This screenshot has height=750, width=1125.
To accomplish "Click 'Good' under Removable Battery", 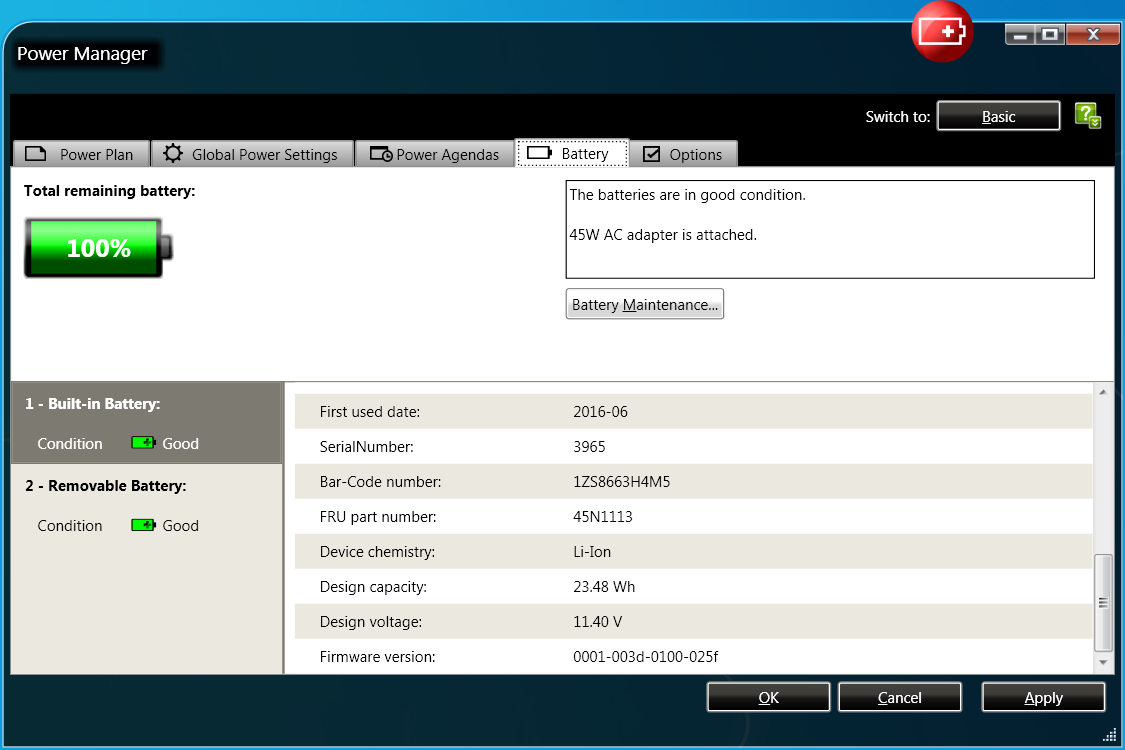I will pos(180,525).
